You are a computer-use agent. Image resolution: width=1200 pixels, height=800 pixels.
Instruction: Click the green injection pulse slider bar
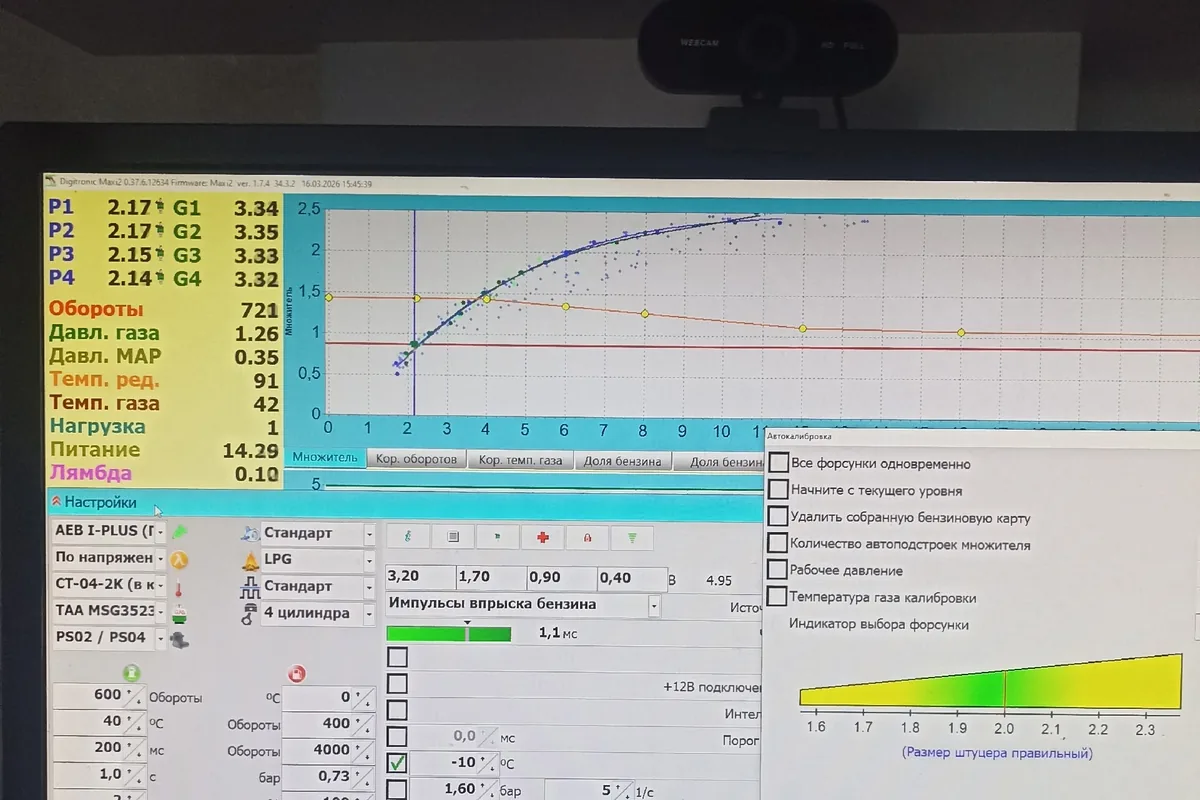click(449, 633)
